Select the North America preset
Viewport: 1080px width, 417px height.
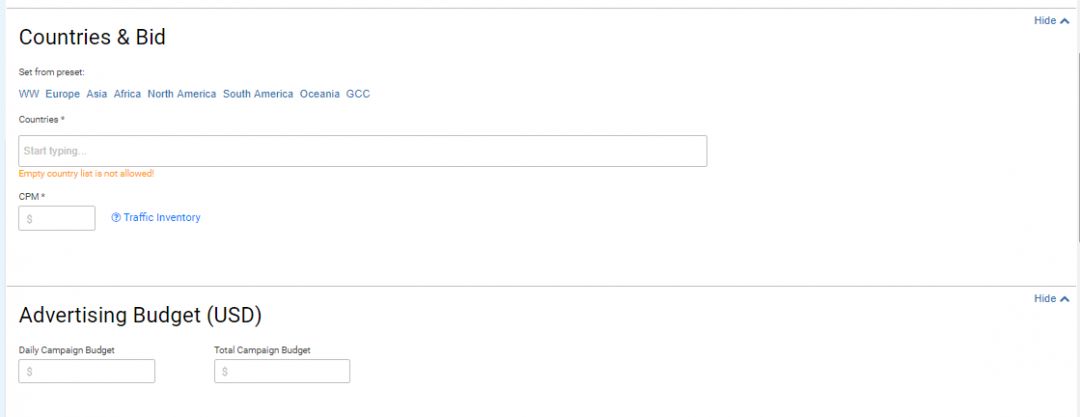tap(182, 94)
